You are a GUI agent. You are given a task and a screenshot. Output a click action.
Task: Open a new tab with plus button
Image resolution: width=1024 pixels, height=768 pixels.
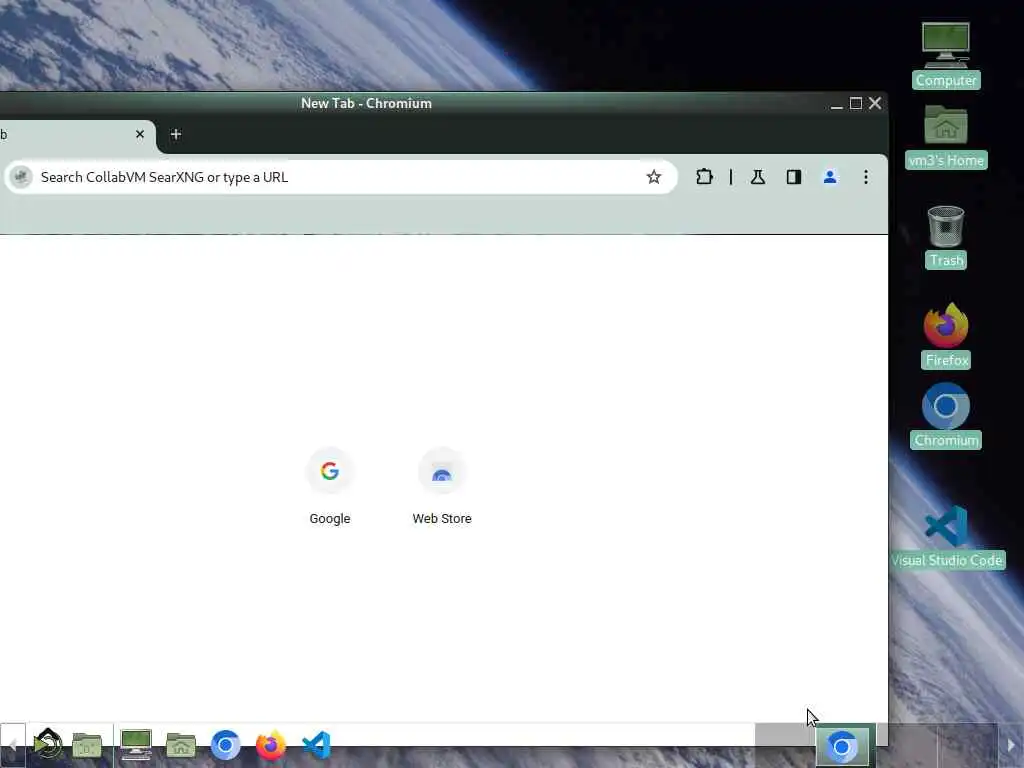tap(176, 134)
